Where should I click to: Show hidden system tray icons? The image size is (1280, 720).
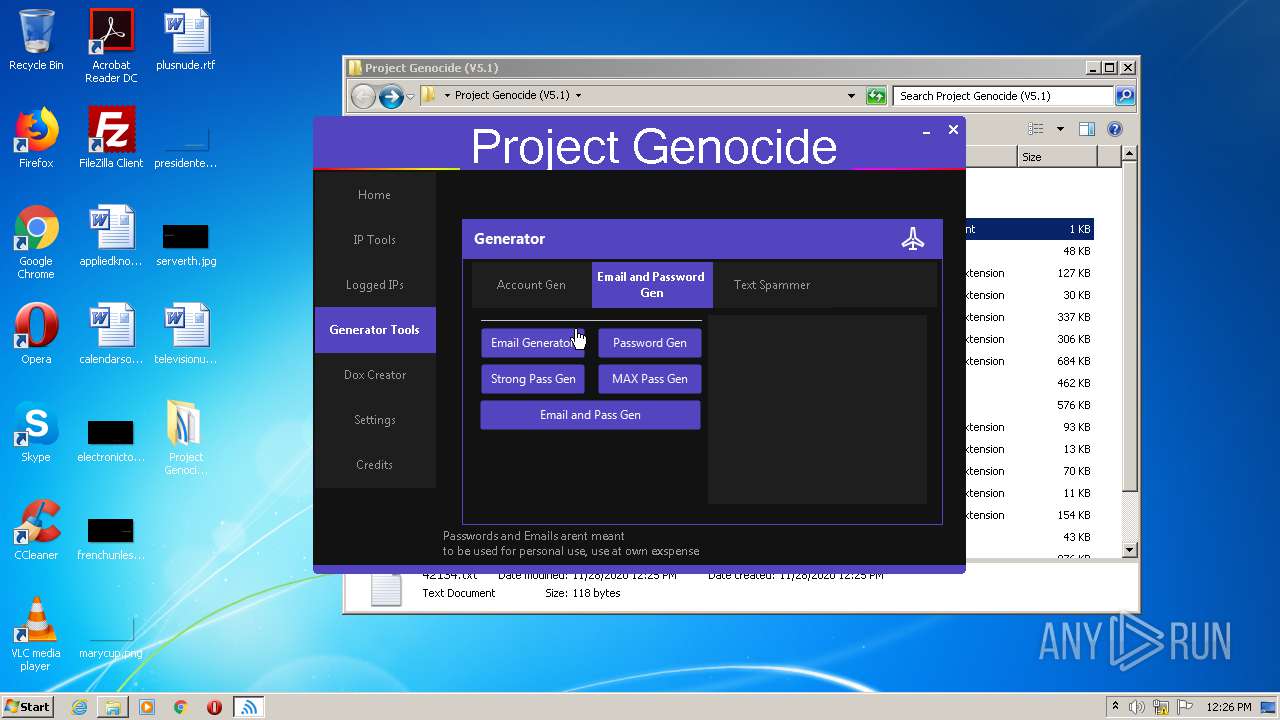click(x=1116, y=707)
